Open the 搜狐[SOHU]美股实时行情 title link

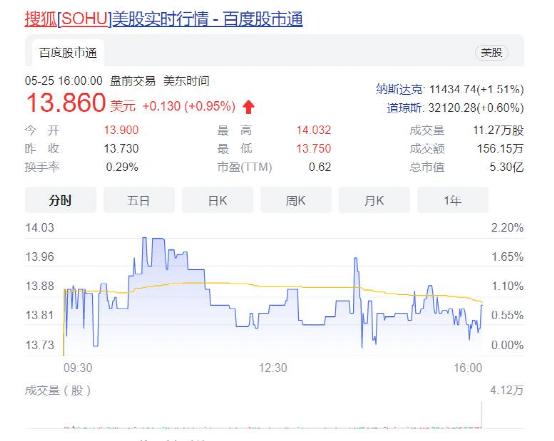[164, 19]
